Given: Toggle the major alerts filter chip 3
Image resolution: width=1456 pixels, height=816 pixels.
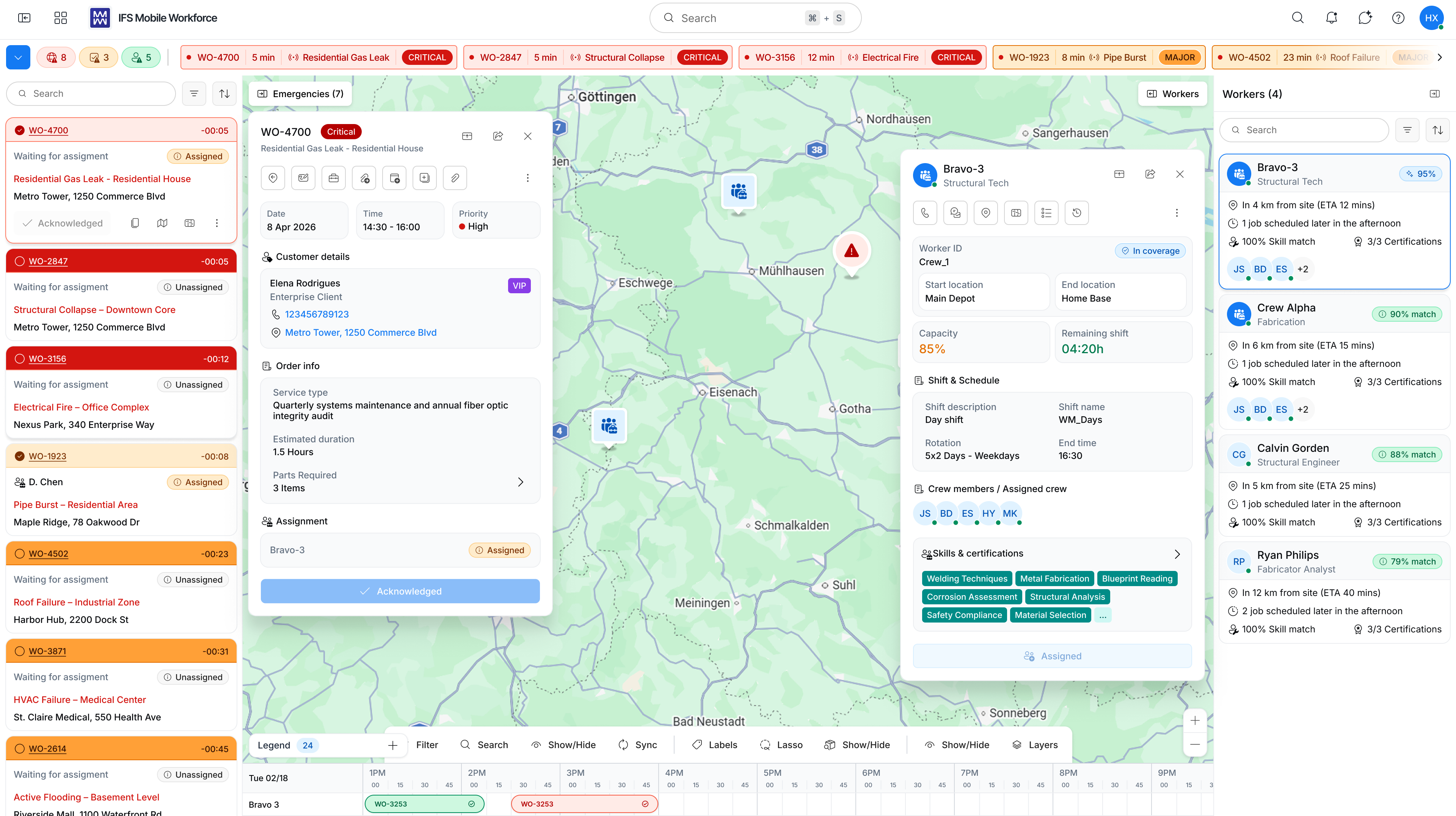Looking at the screenshot, I should tap(99, 58).
